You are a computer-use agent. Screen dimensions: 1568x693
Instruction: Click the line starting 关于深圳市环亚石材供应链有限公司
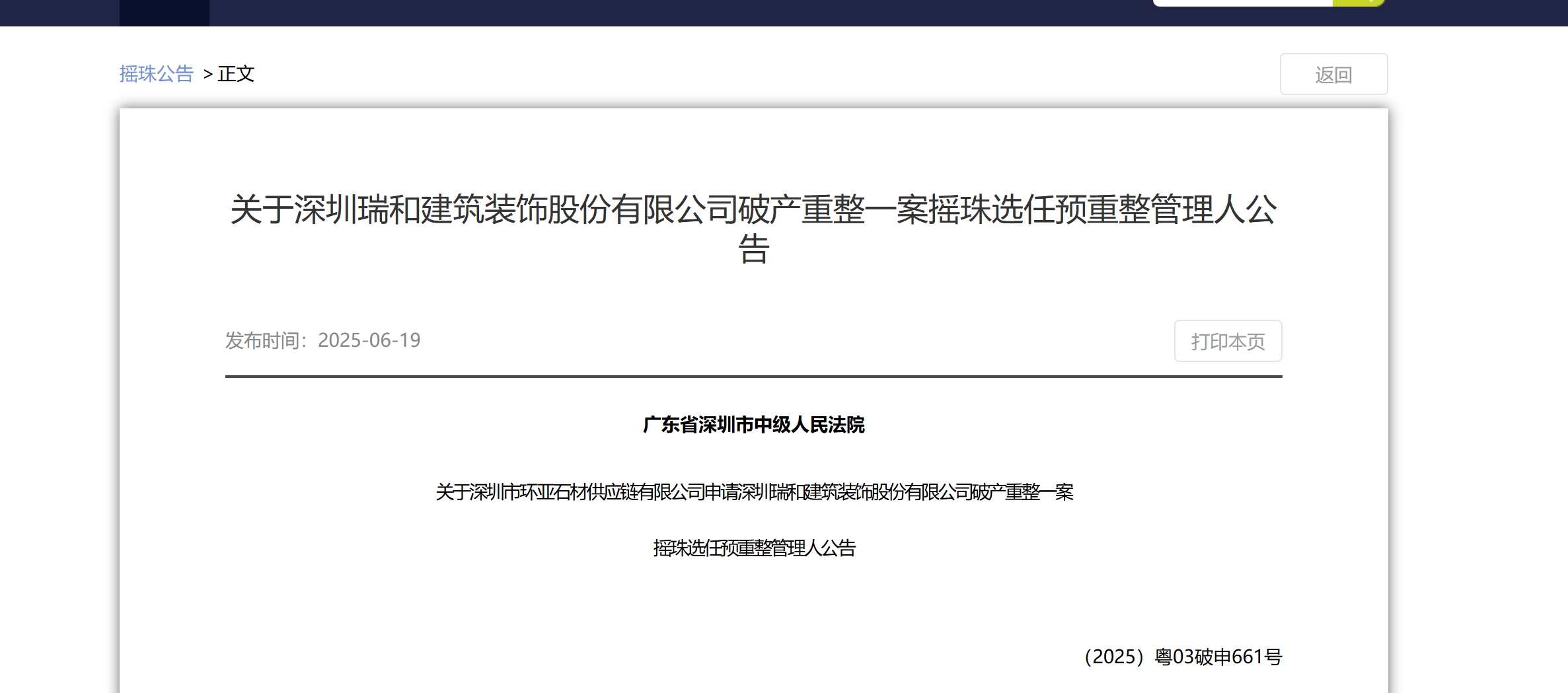(754, 492)
